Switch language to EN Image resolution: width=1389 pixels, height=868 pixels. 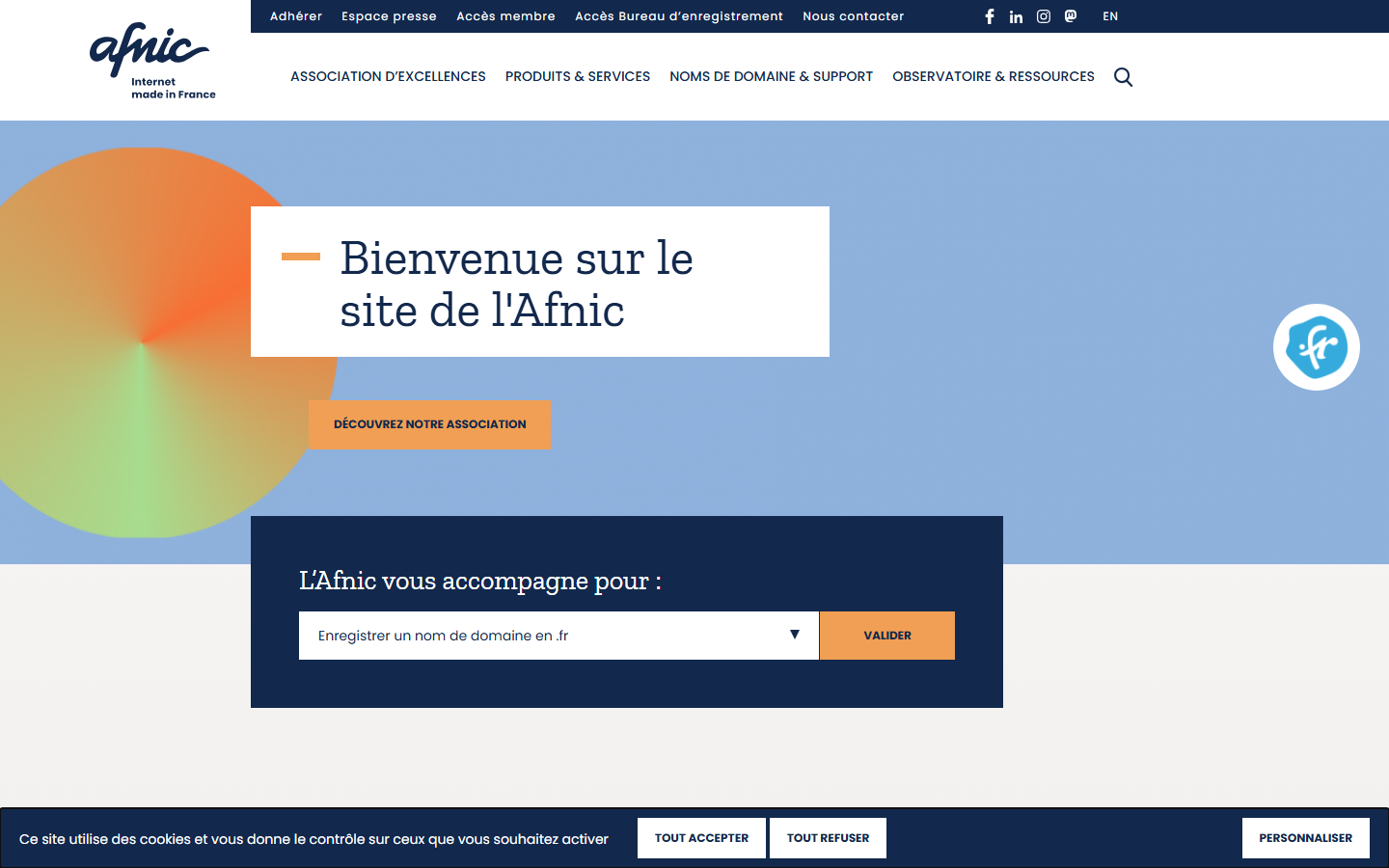click(x=1110, y=16)
